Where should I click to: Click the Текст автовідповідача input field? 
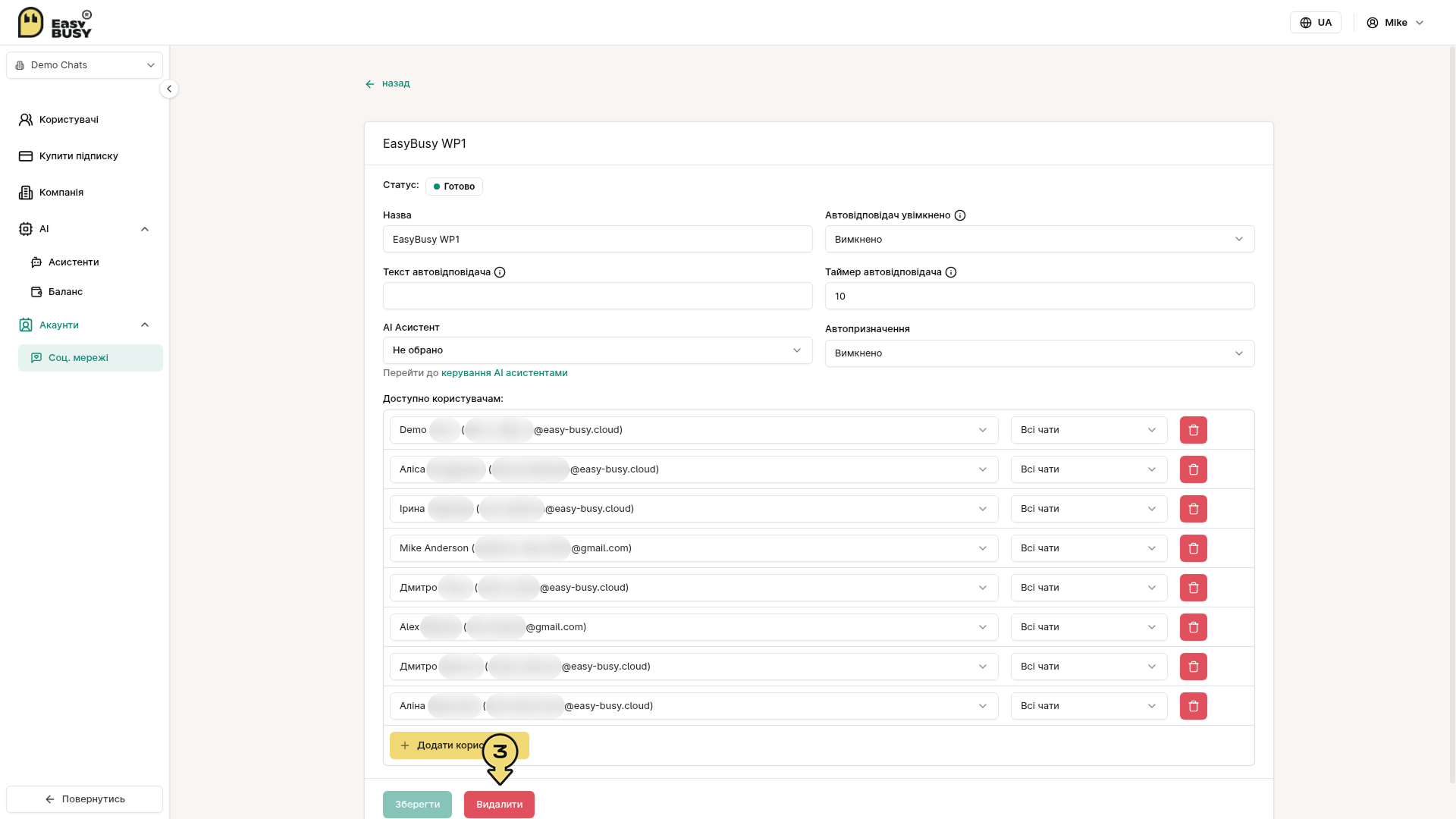tap(598, 296)
